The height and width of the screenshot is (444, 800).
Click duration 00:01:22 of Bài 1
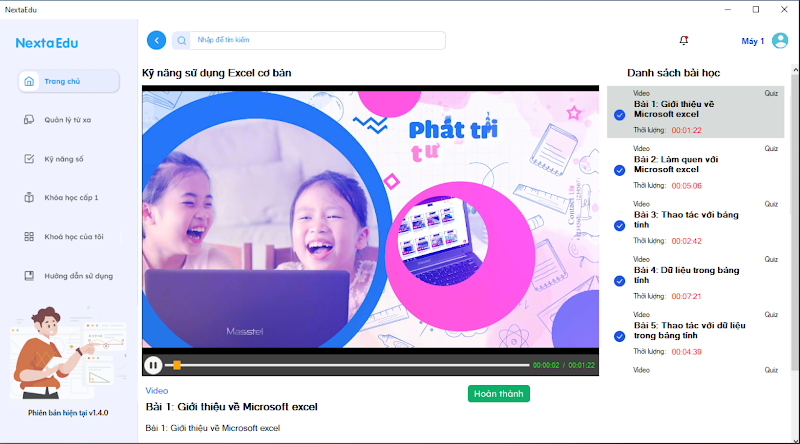tap(686, 130)
